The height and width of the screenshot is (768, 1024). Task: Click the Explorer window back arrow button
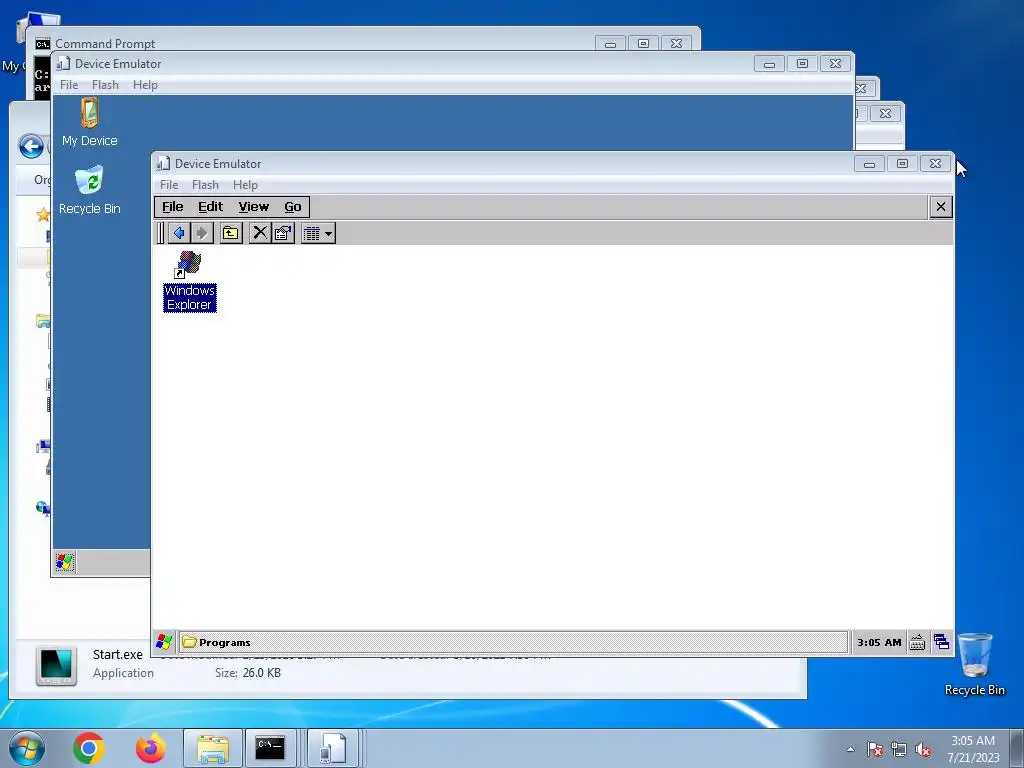[x=31, y=146]
